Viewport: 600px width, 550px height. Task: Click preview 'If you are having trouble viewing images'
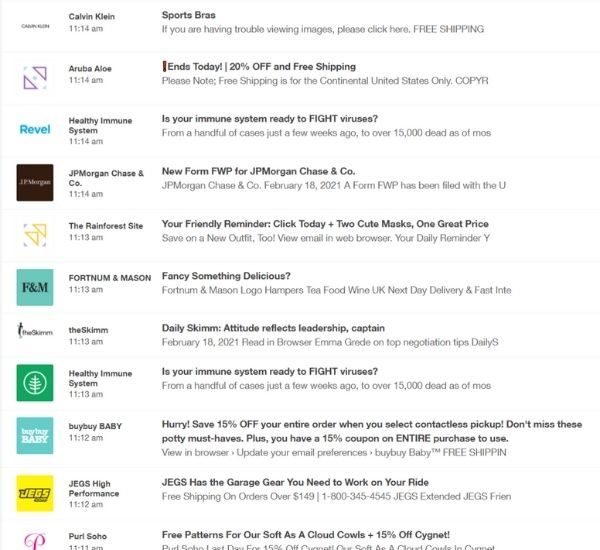(323, 29)
